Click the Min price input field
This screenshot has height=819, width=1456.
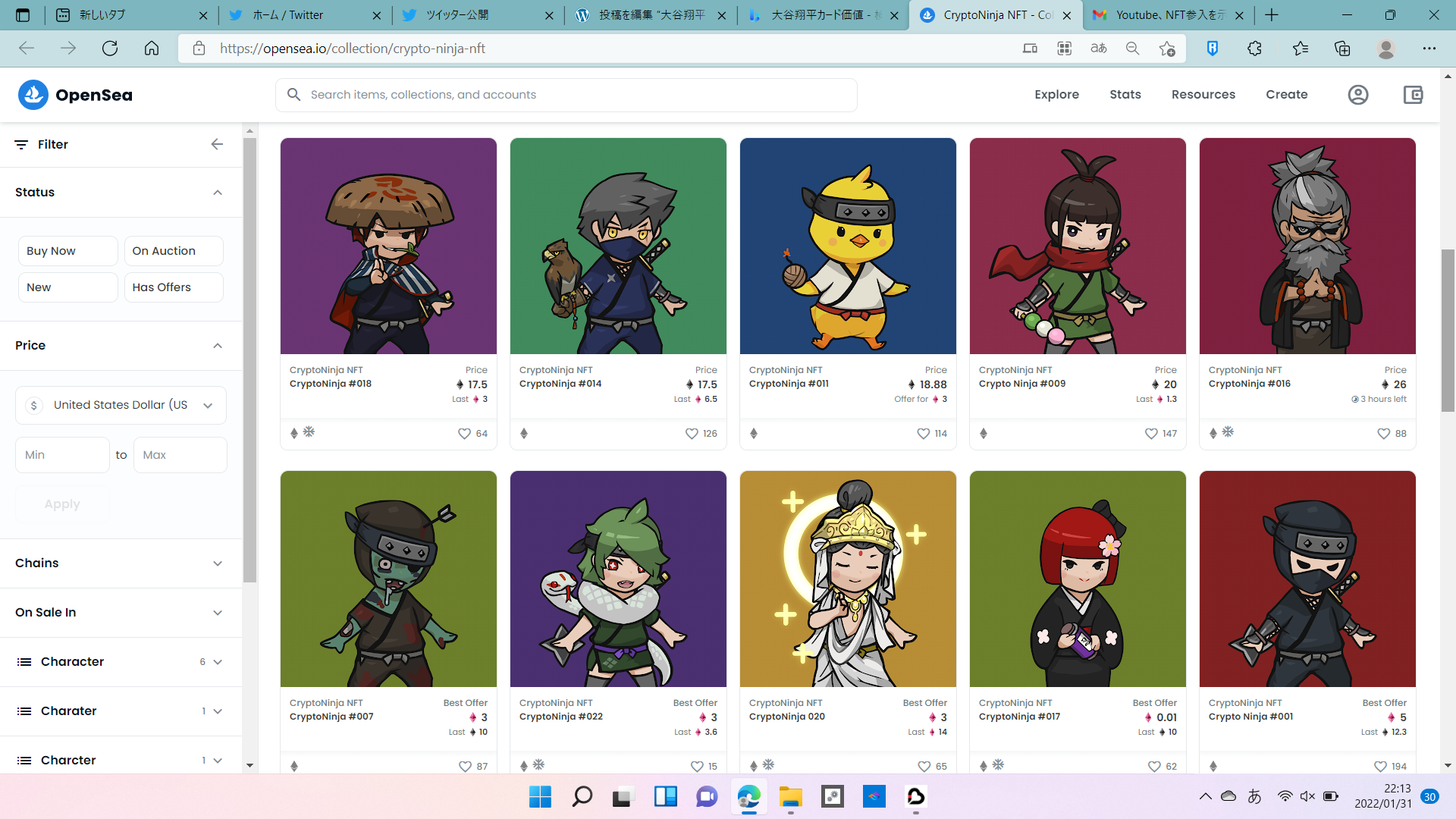(x=62, y=455)
